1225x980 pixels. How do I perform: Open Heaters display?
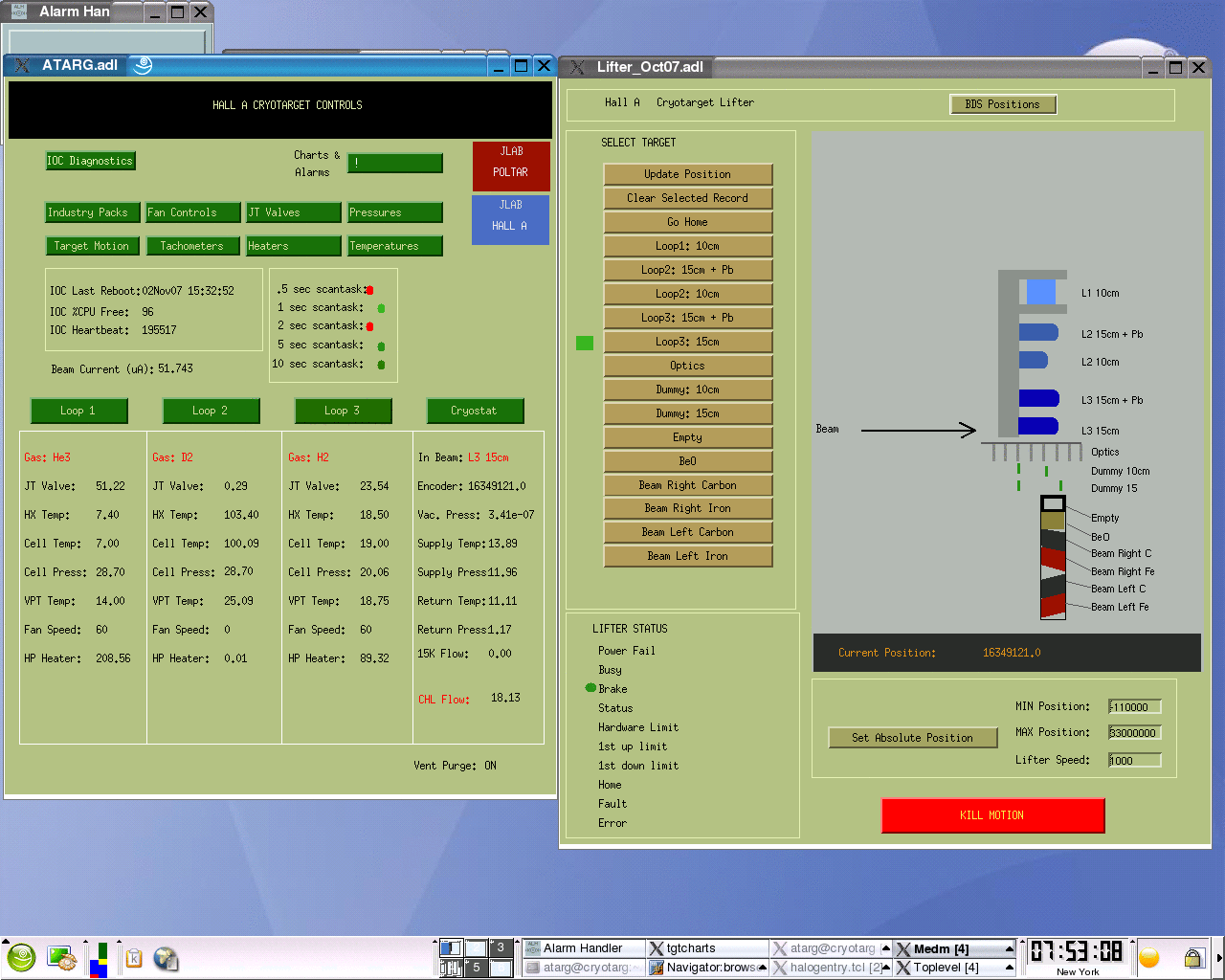click(294, 246)
